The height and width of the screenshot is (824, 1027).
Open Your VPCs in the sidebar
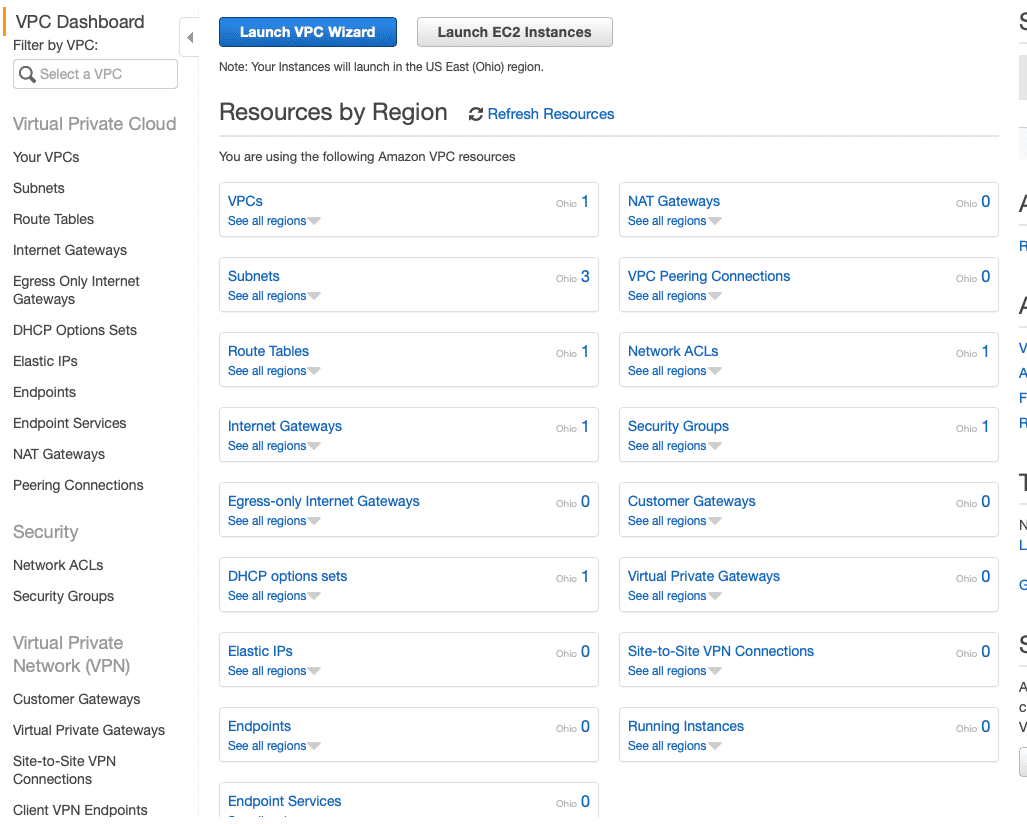tap(46, 157)
